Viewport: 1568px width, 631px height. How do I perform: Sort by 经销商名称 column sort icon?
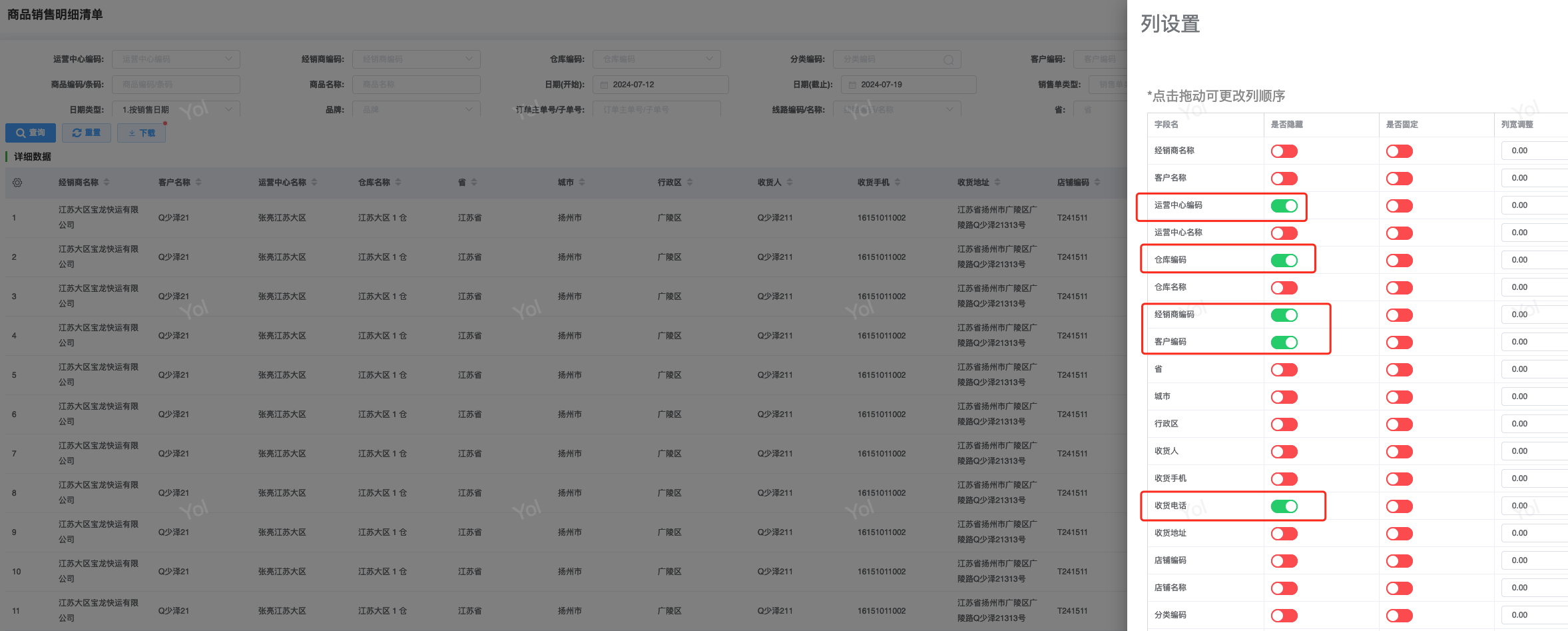click(107, 183)
